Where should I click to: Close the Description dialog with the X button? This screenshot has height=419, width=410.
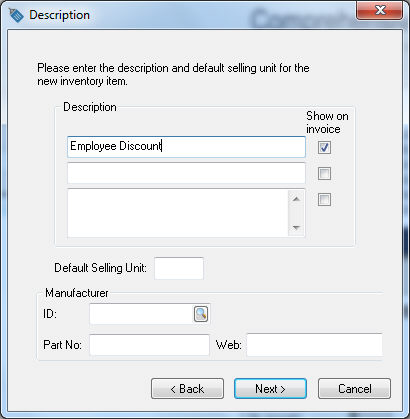pos(379,10)
